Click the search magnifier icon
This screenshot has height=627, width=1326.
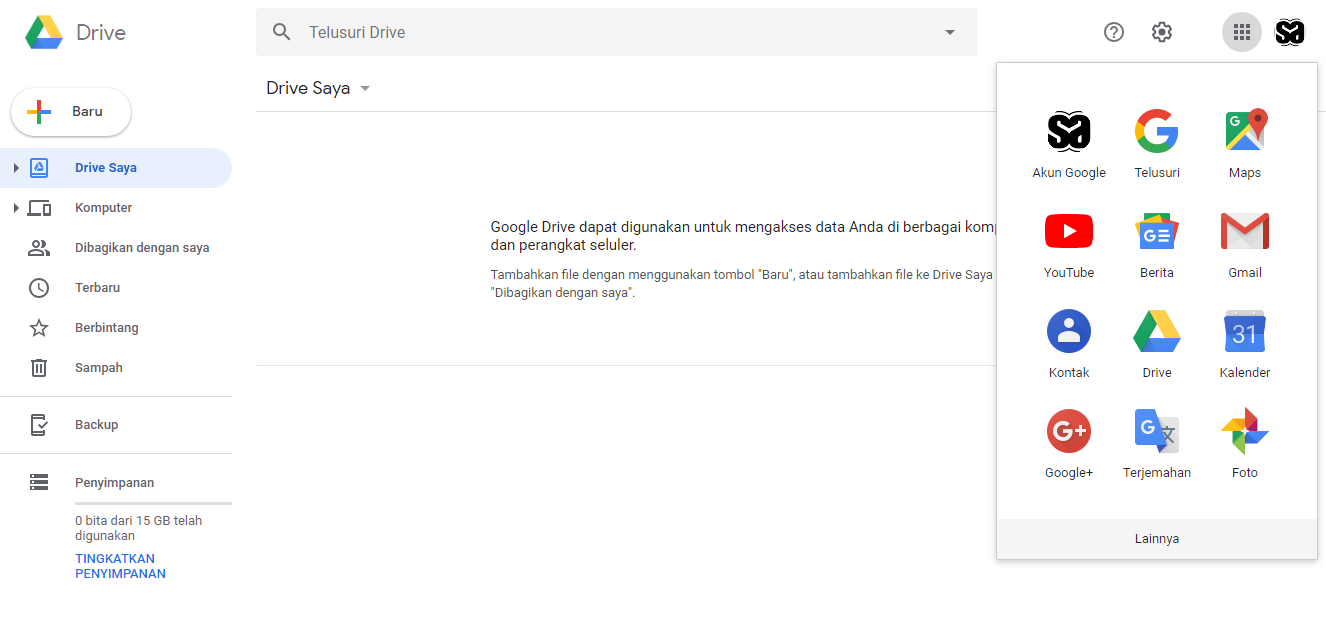pyautogui.click(x=282, y=32)
